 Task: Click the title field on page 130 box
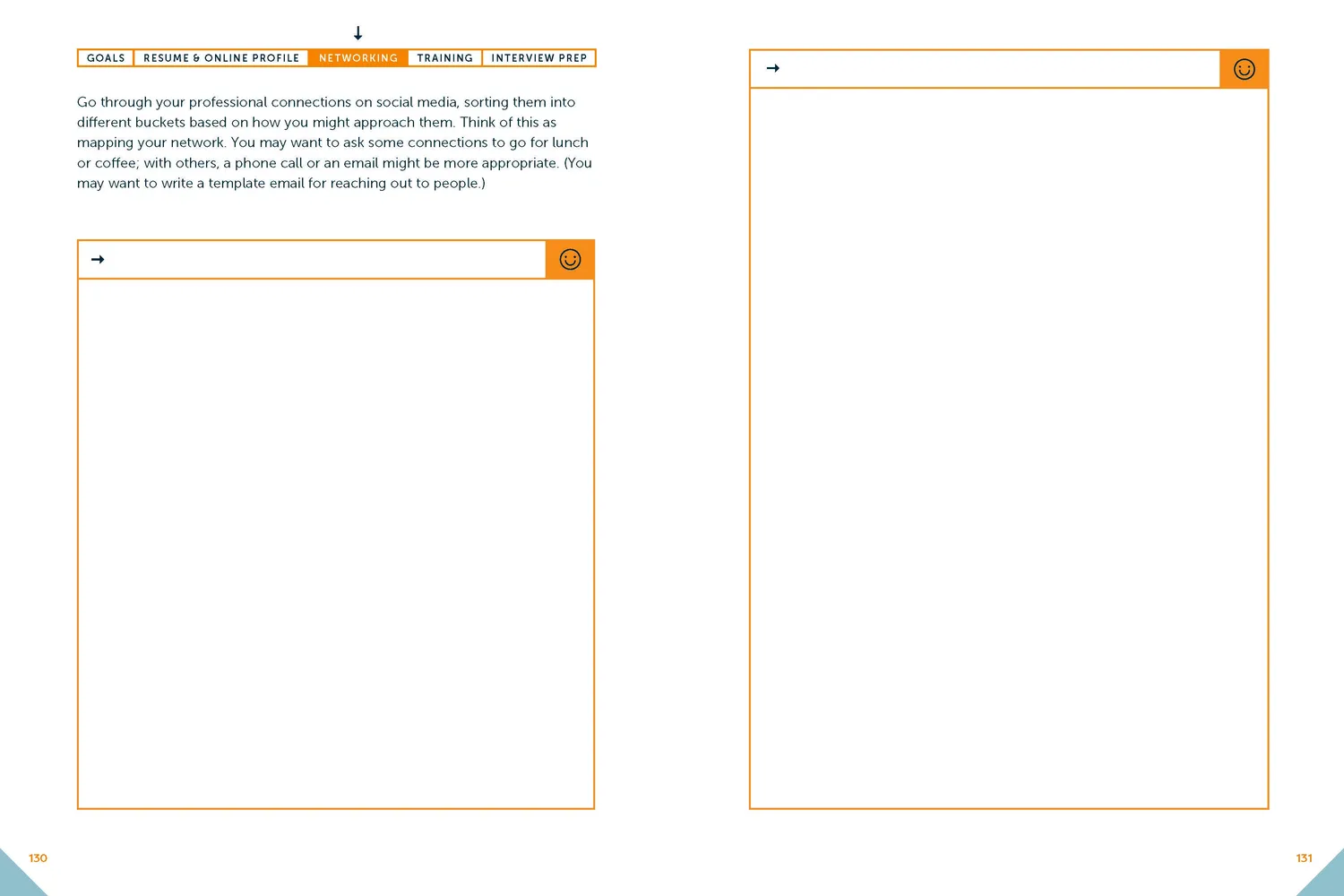pos(312,260)
